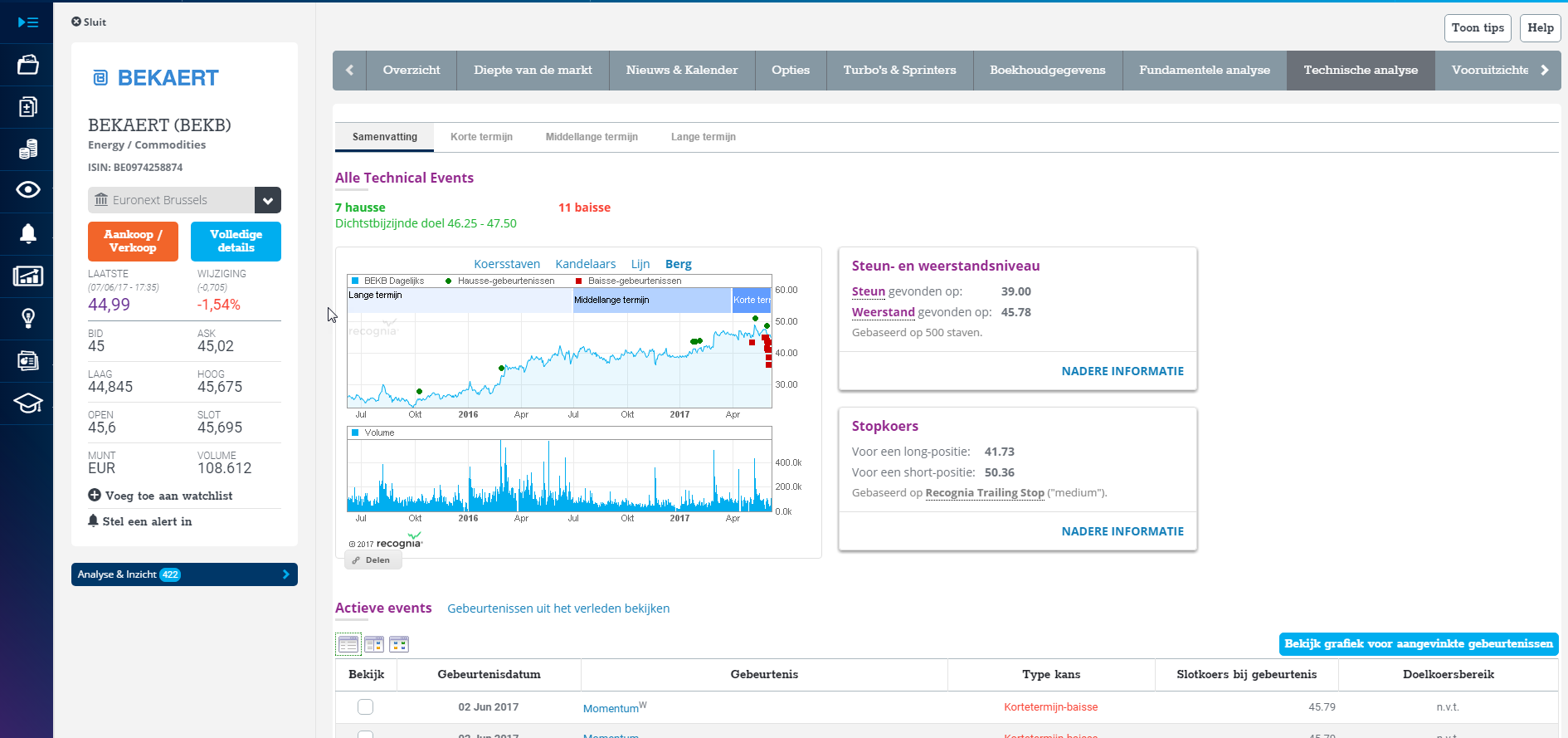Viewport: 1568px width, 738px height.
Task: Open the Fundamentele analyse tab
Action: 1205,71
